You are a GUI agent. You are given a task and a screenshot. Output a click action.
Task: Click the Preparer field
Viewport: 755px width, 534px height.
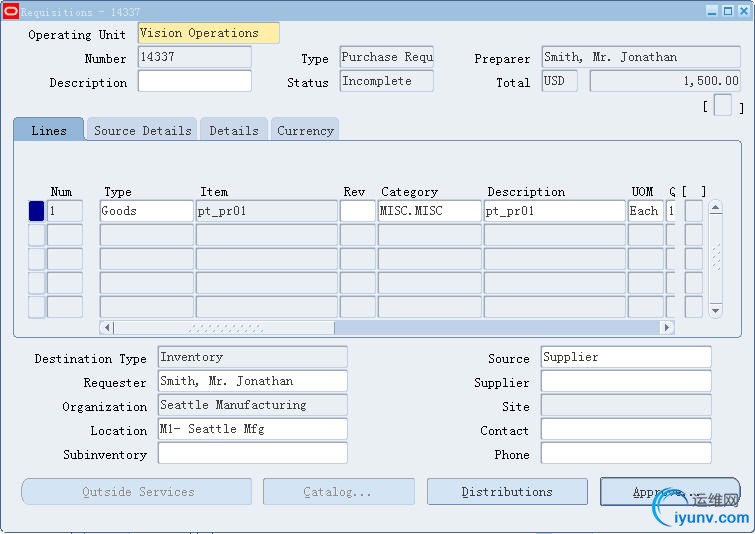point(641,57)
